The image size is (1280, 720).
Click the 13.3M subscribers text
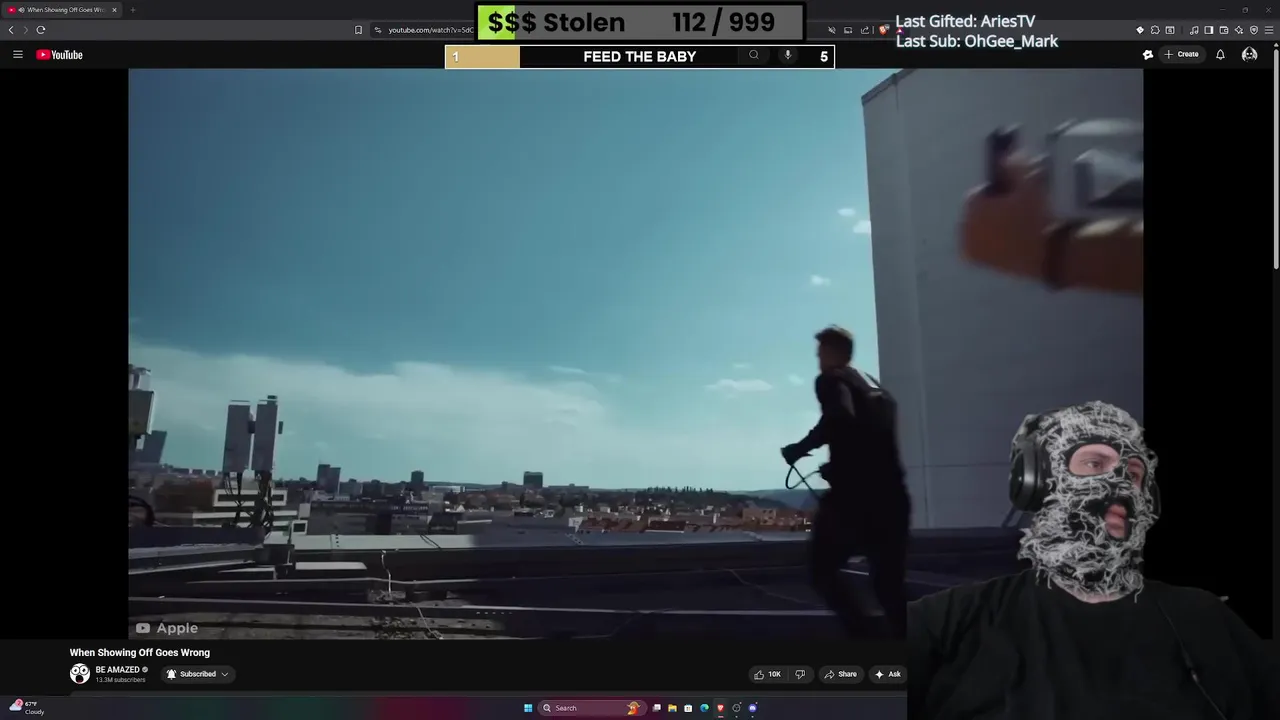coord(121,680)
